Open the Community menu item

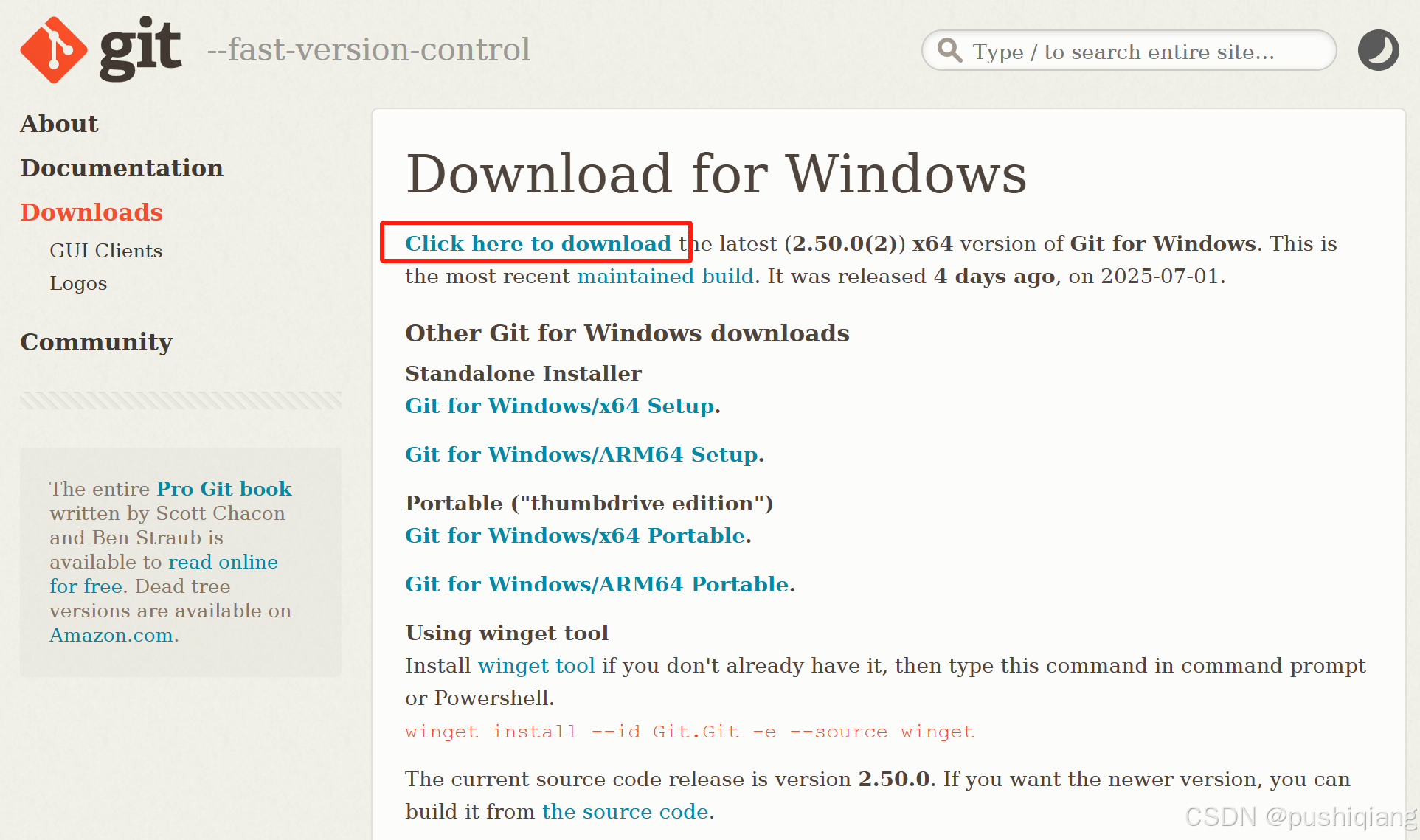tap(96, 342)
